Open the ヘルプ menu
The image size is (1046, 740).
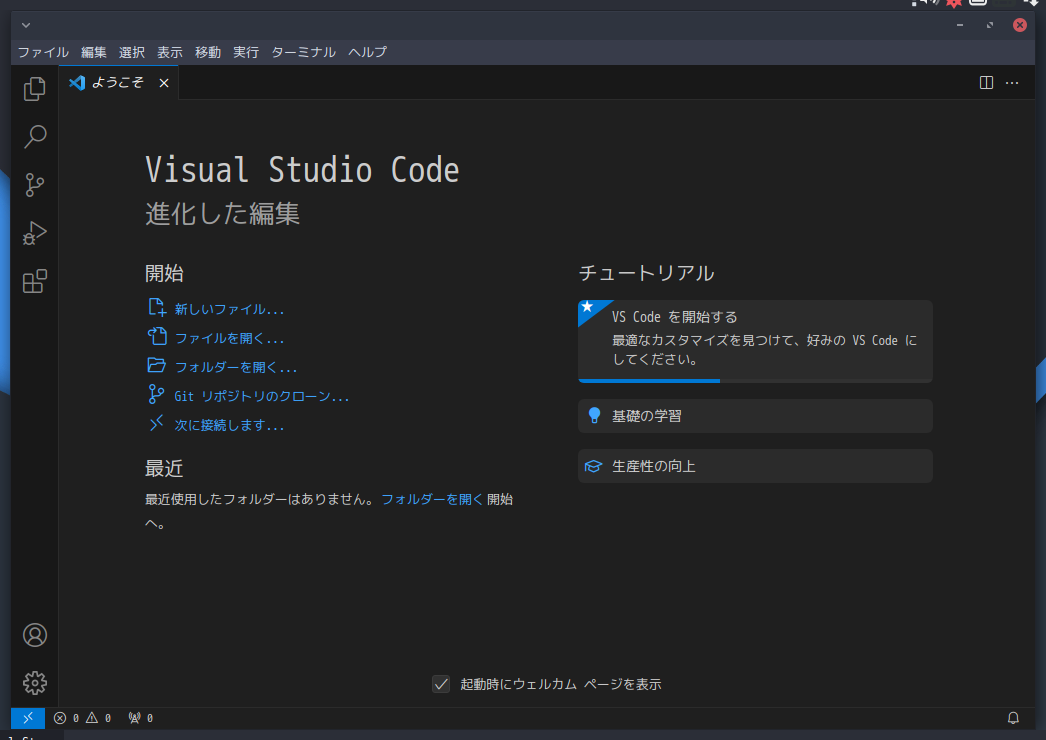point(368,52)
